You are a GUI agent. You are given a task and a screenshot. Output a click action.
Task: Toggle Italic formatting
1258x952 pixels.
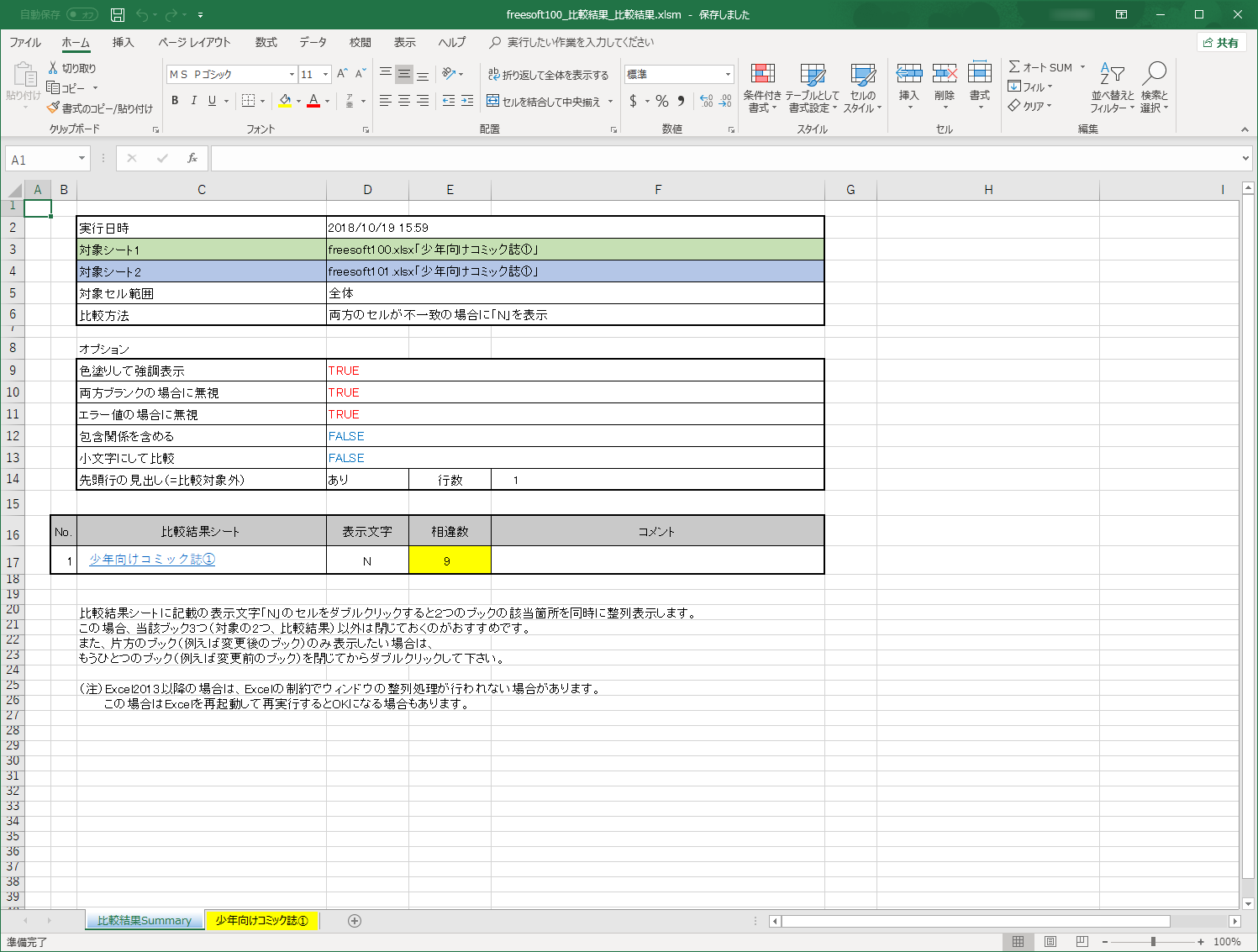(x=193, y=101)
